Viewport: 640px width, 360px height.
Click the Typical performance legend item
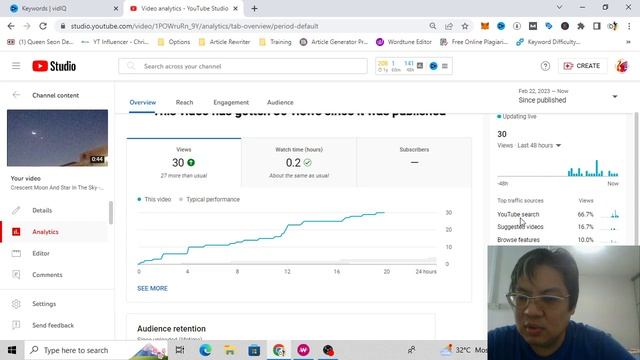tap(209, 199)
